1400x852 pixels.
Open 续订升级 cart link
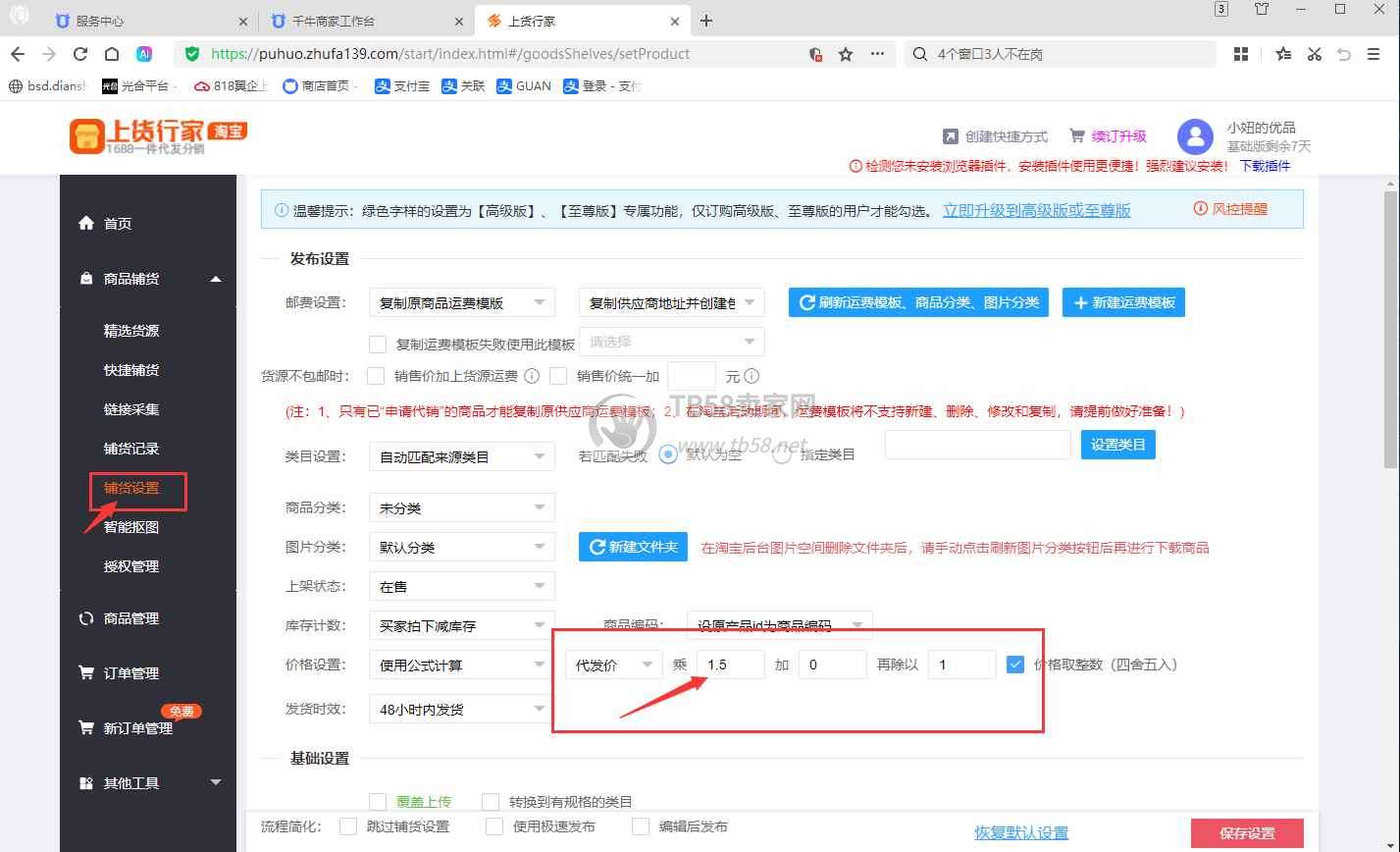[1108, 136]
